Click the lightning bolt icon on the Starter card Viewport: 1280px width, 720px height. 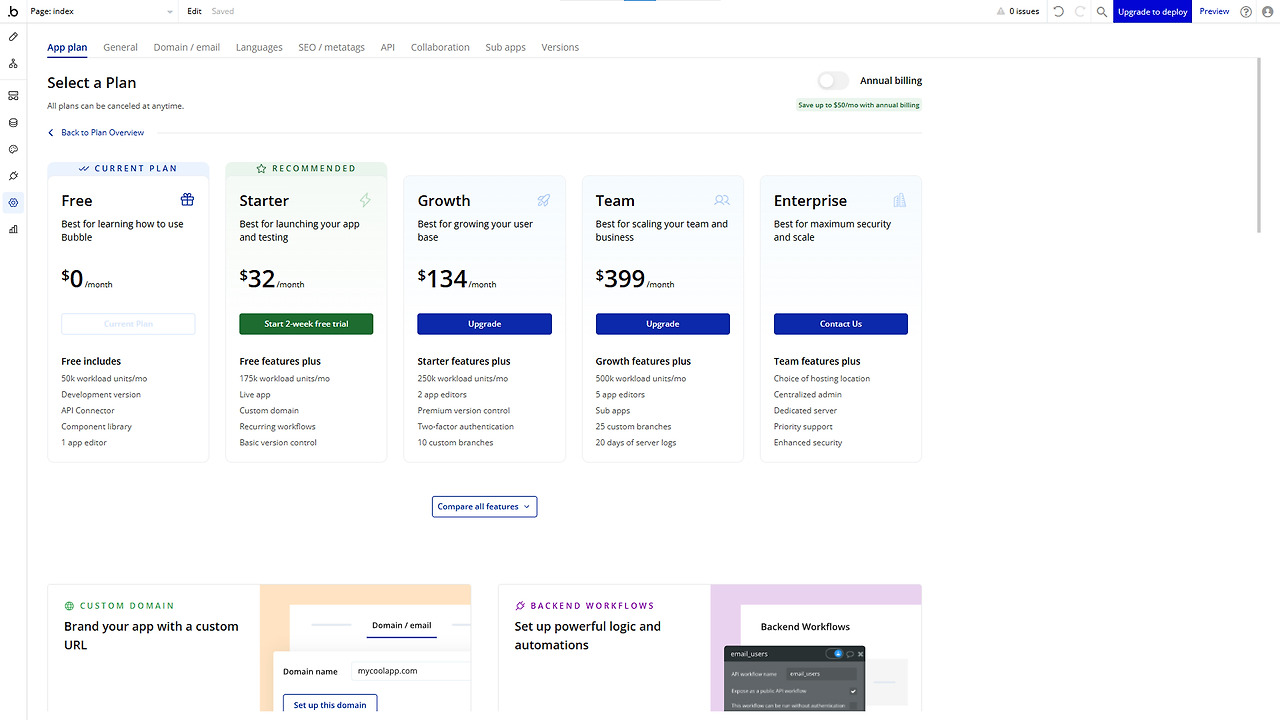[365, 200]
